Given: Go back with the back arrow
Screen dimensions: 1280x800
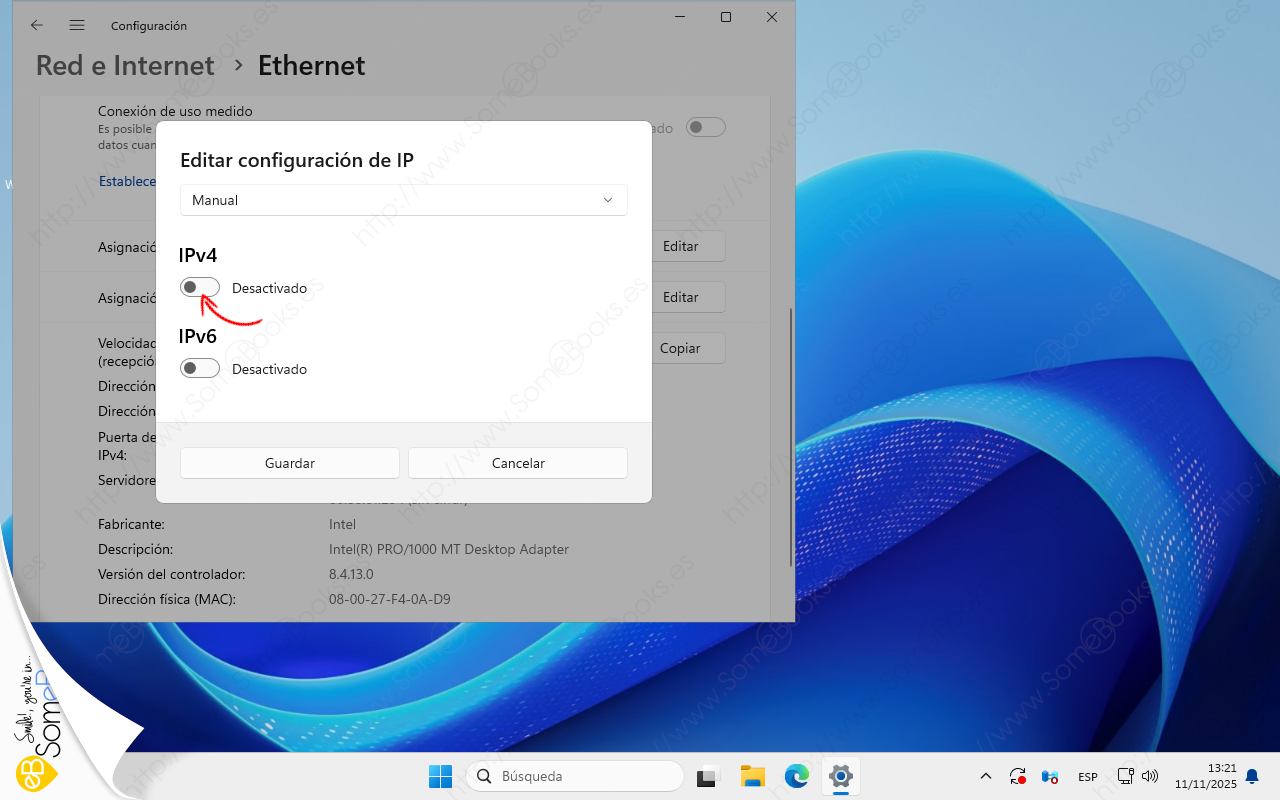Looking at the screenshot, I should 37,25.
